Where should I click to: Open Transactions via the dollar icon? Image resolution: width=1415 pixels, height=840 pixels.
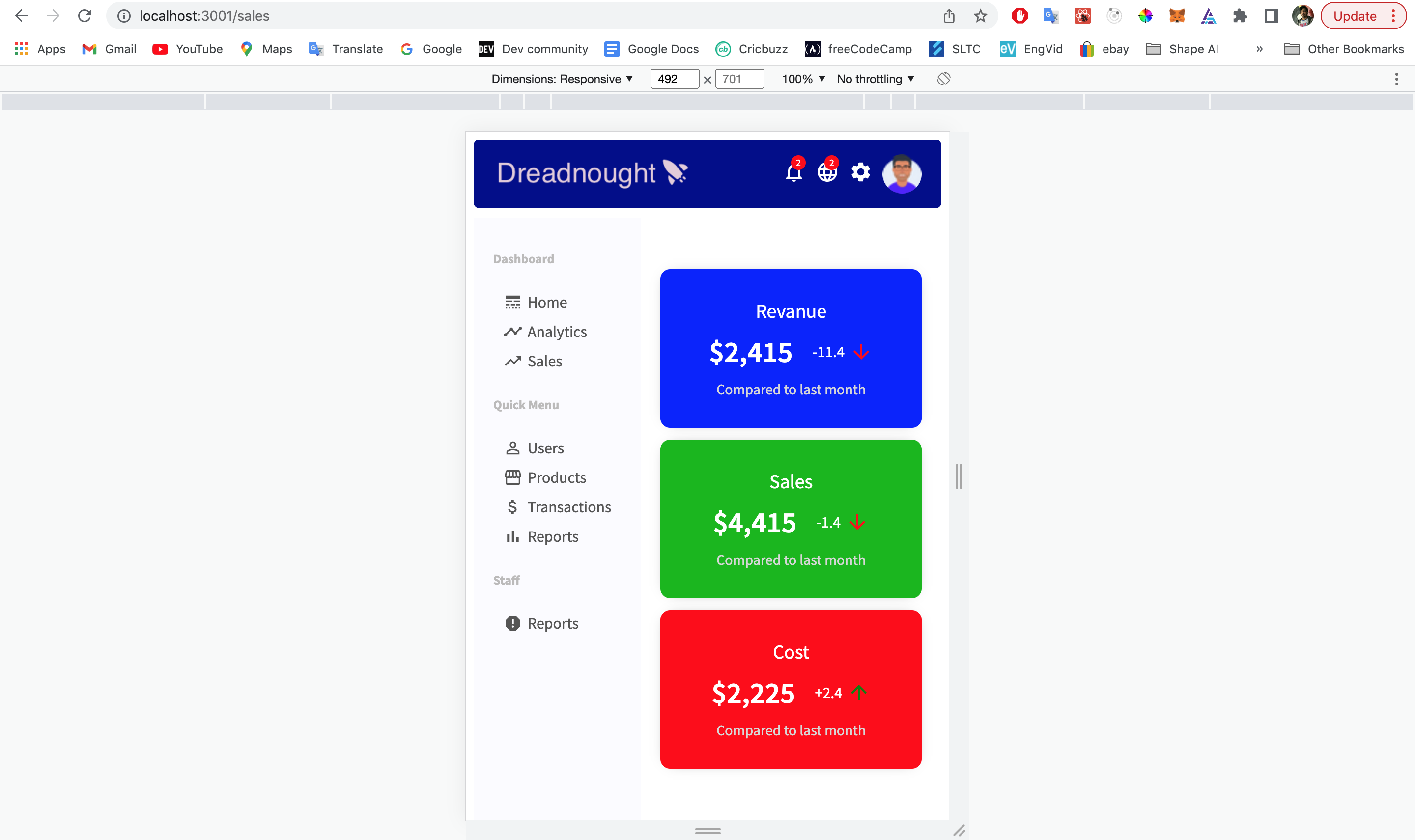click(512, 506)
